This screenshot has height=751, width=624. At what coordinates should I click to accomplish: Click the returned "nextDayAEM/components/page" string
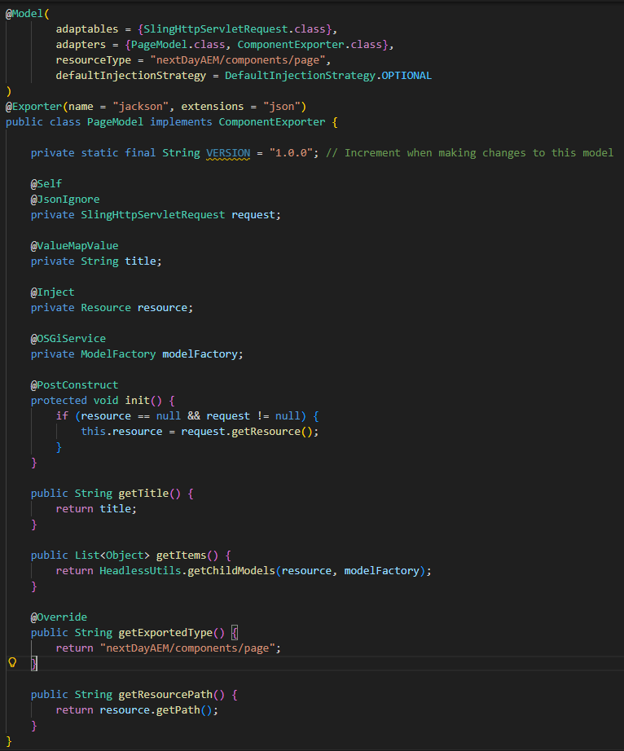click(x=187, y=649)
